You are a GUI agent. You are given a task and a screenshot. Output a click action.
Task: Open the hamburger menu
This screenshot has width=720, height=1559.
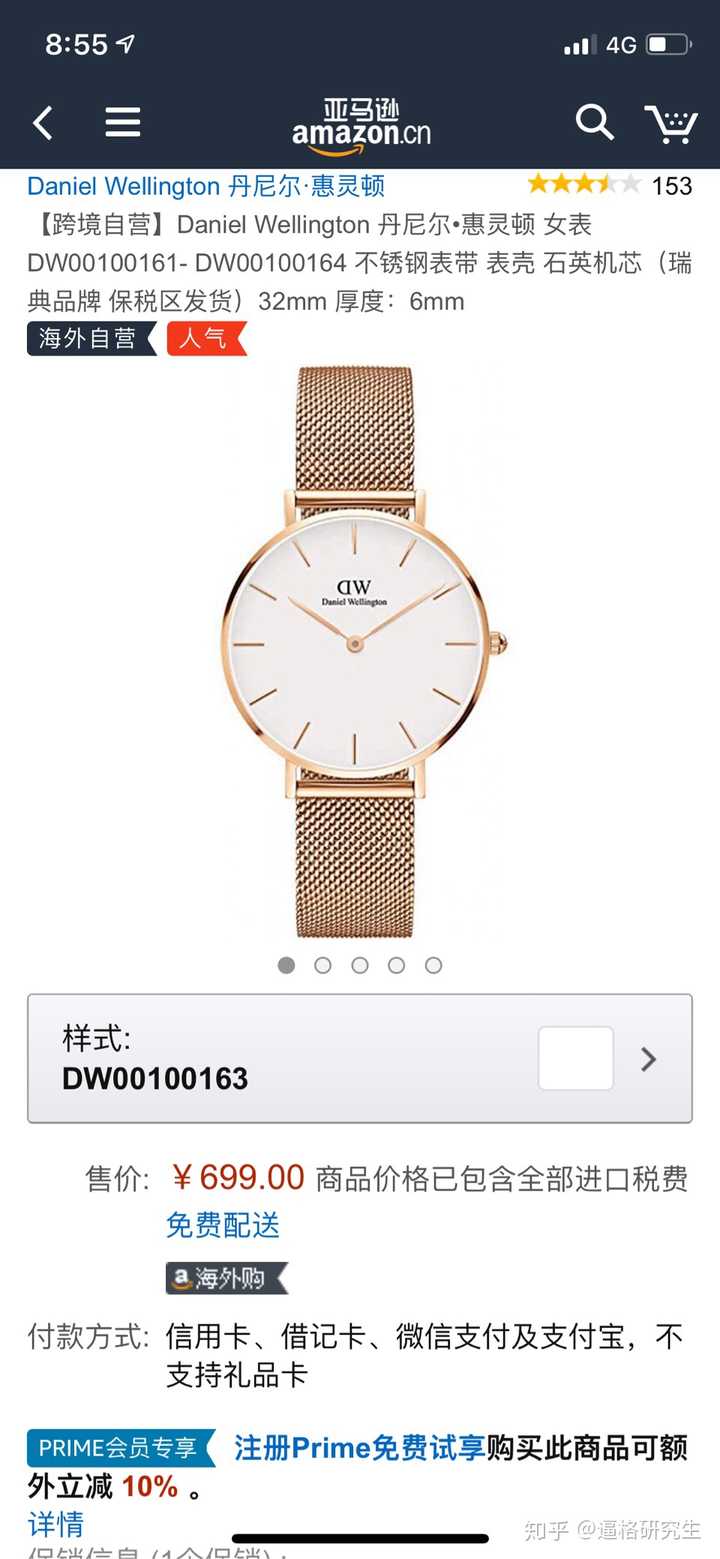coord(123,123)
